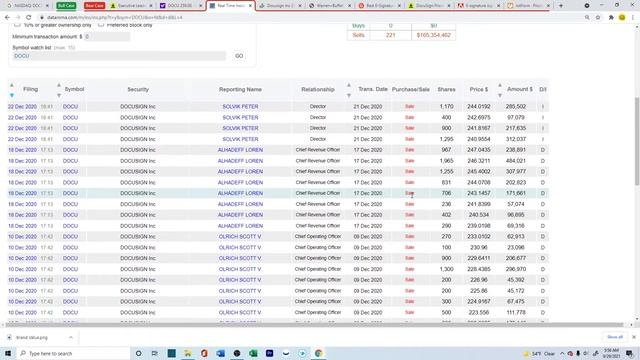Image resolution: width=640 pixels, height=360 pixels.
Task: Sort Amount $ column ascending arrow
Action: (500, 85)
